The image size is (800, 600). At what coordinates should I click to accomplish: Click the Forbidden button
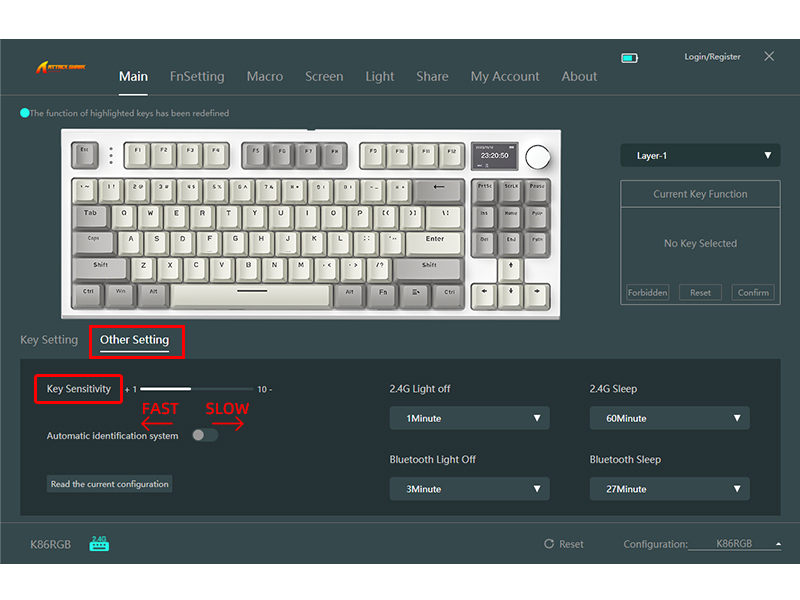point(647,292)
